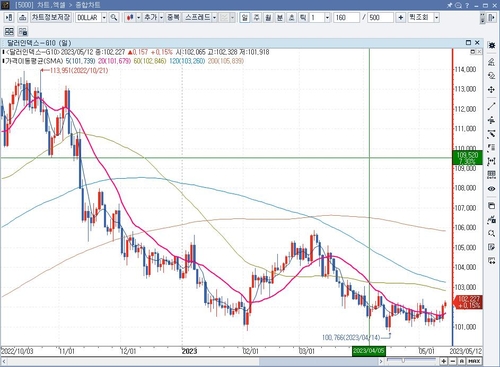This screenshot has height=367, width=500.
Task: Click the 가격이동평균(SMA) indicator label
Action: [34, 61]
